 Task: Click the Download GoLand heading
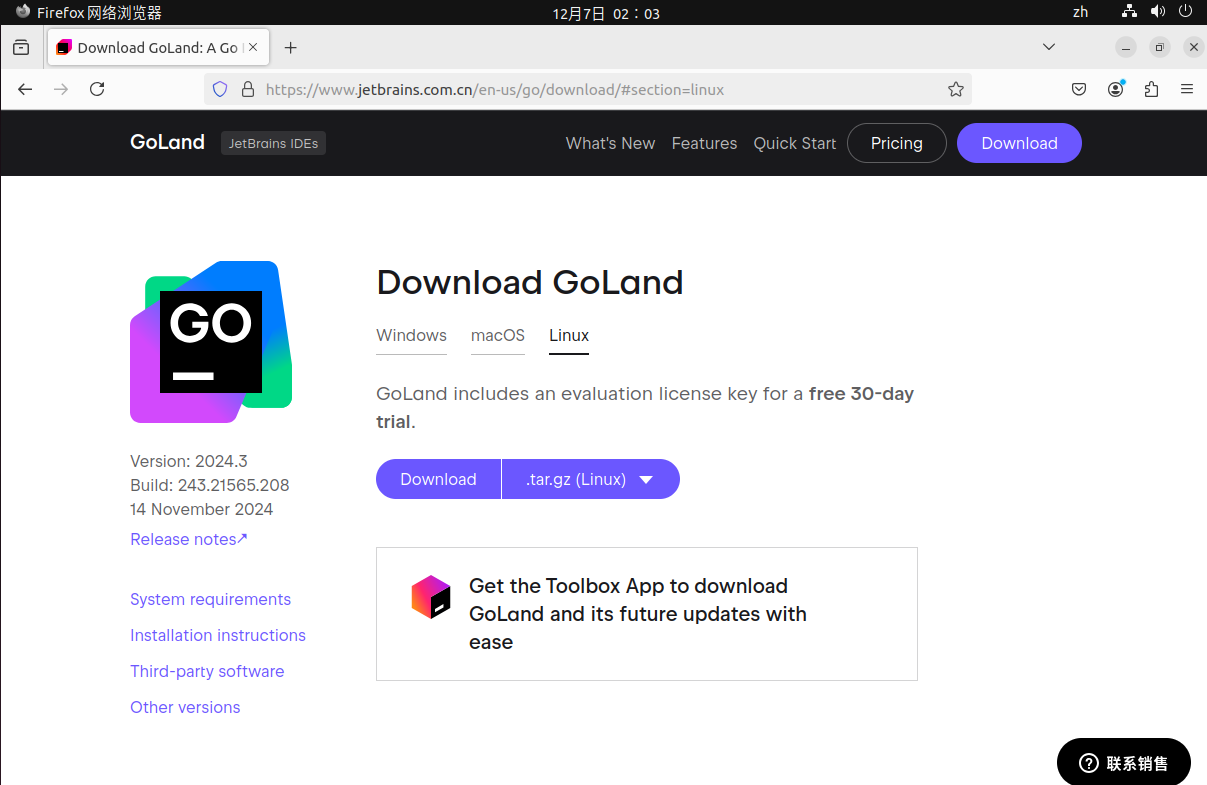(x=530, y=283)
